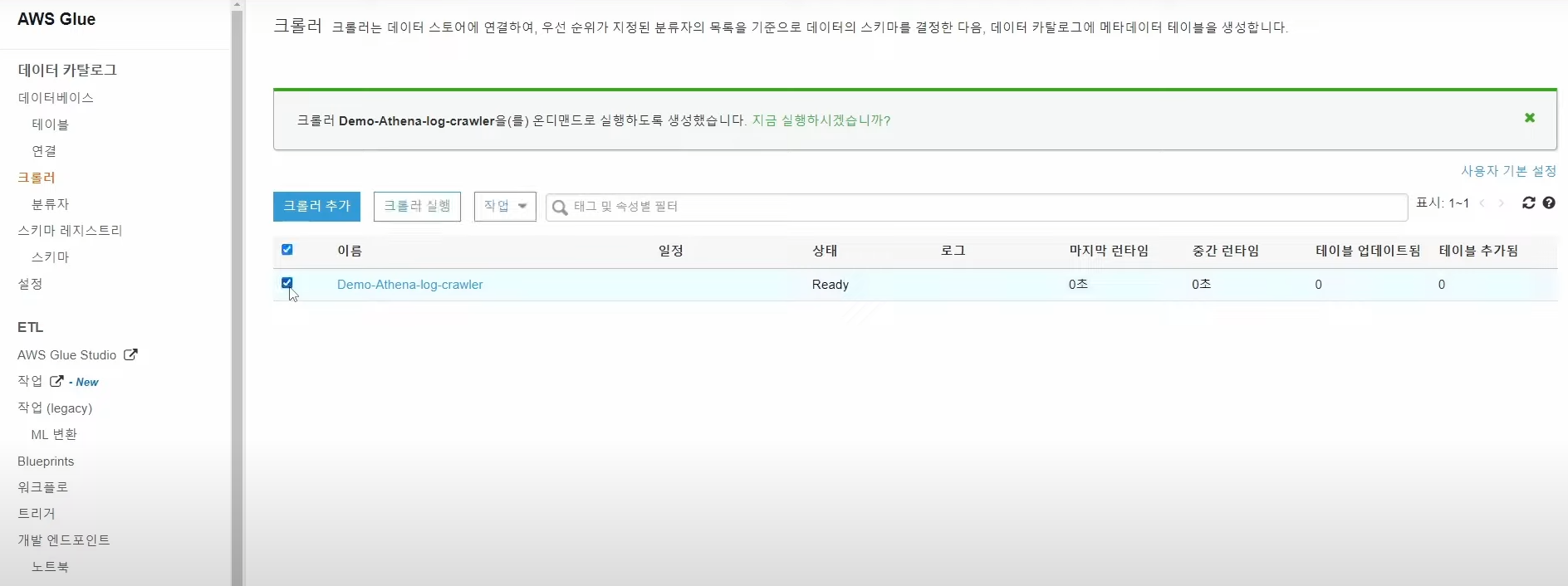Uncheck the Demo-Athena-log-crawler row checkbox
This screenshot has height=586, width=1568.
[x=287, y=283]
